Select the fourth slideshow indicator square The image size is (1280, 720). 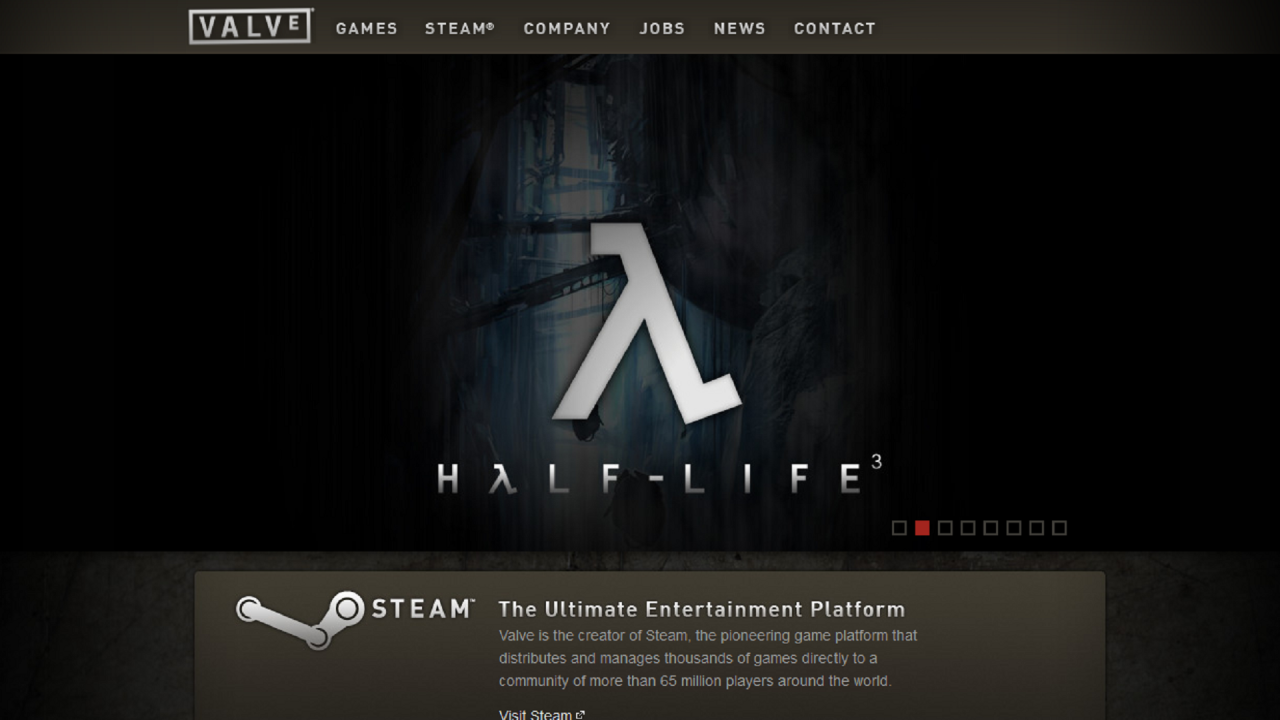[968, 528]
